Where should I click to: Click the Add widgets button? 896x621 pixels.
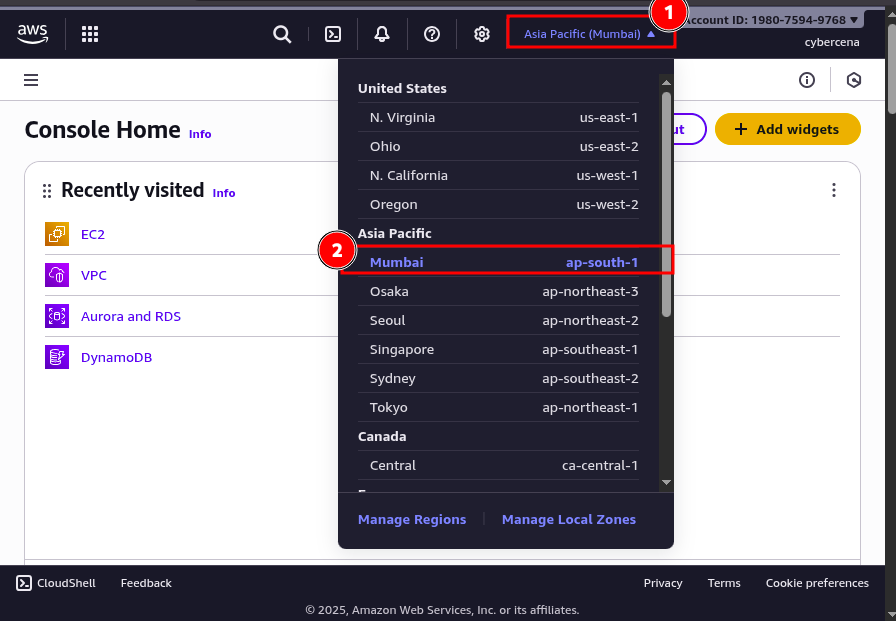coord(787,129)
